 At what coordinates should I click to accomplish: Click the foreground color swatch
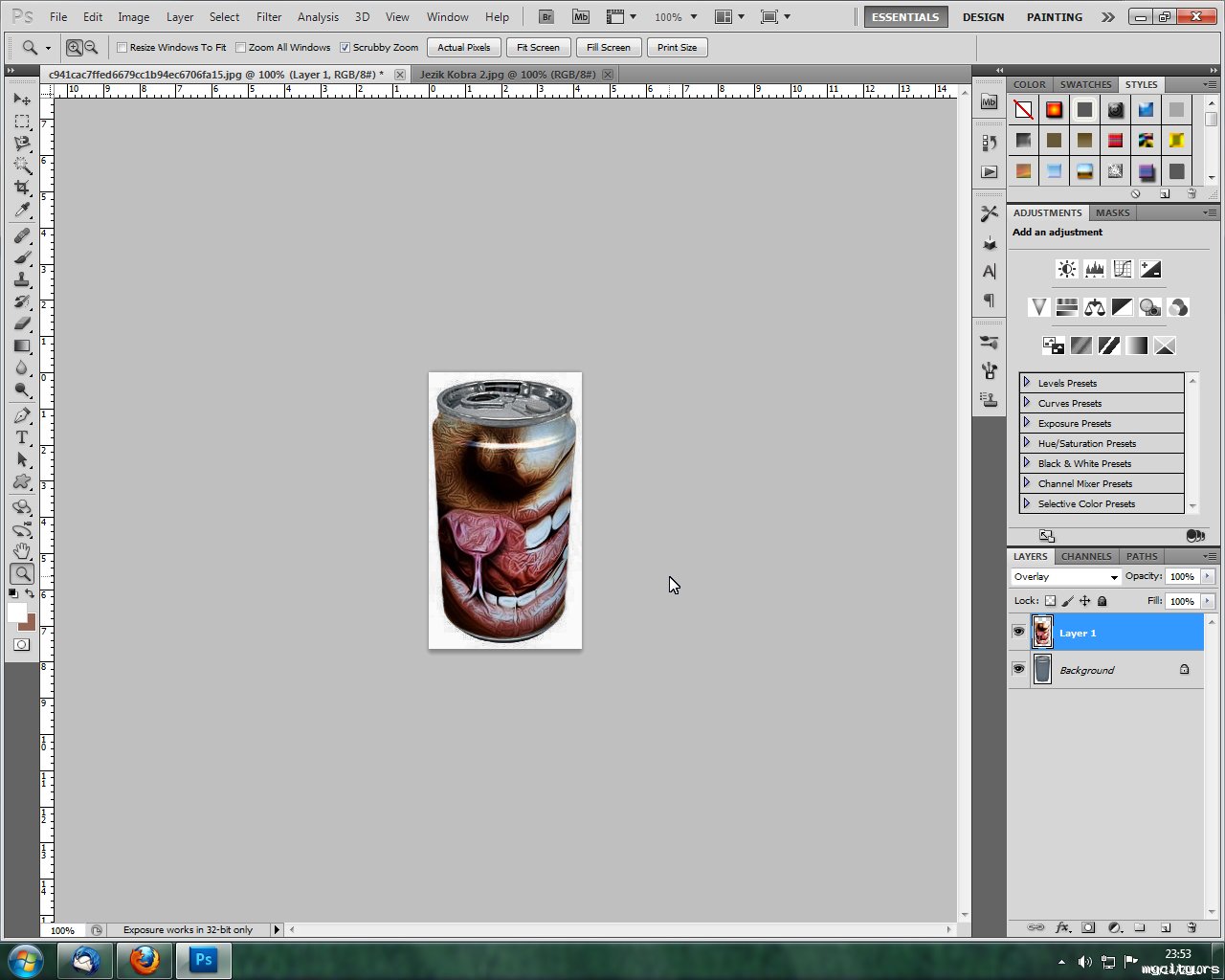(17, 612)
